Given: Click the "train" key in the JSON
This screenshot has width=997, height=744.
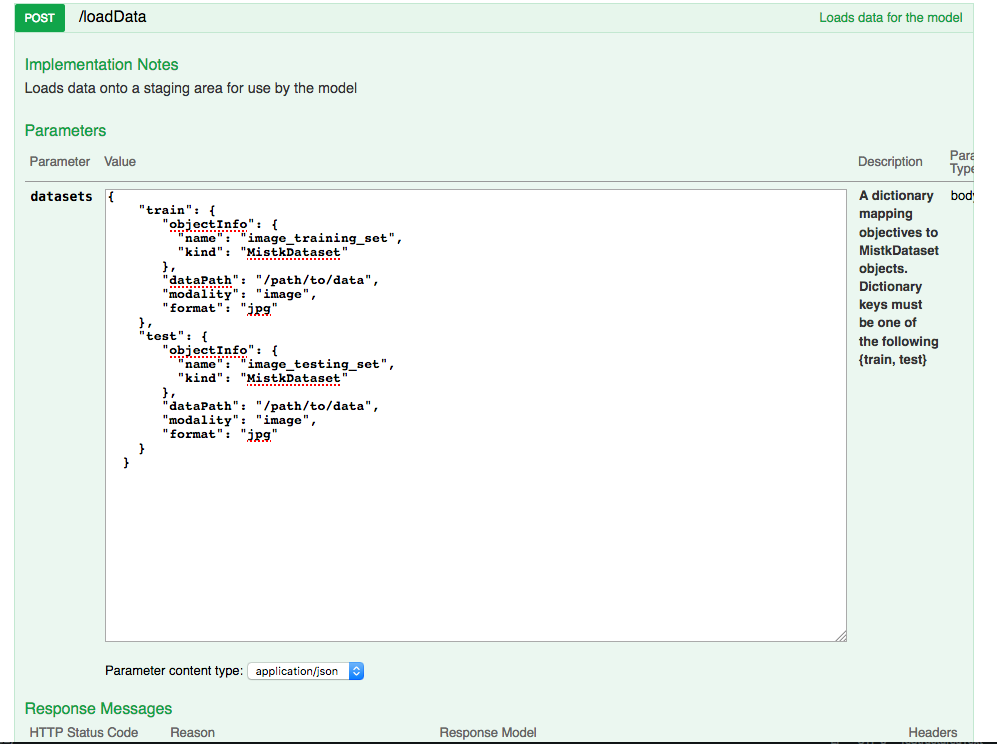Looking at the screenshot, I should tap(165, 210).
